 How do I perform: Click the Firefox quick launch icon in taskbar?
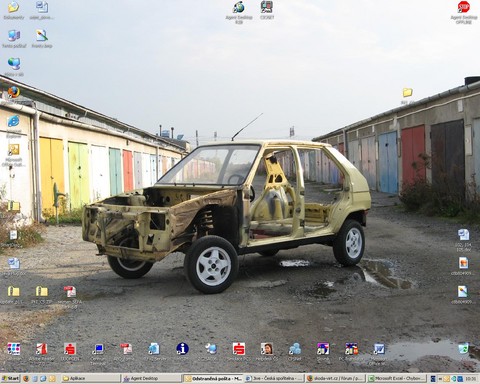pyautogui.click(x=26, y=379)
